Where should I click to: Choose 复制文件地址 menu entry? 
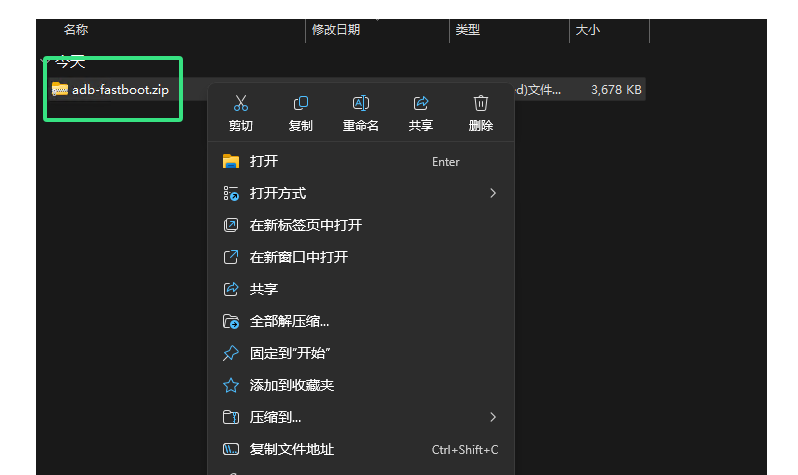(361, 449)
